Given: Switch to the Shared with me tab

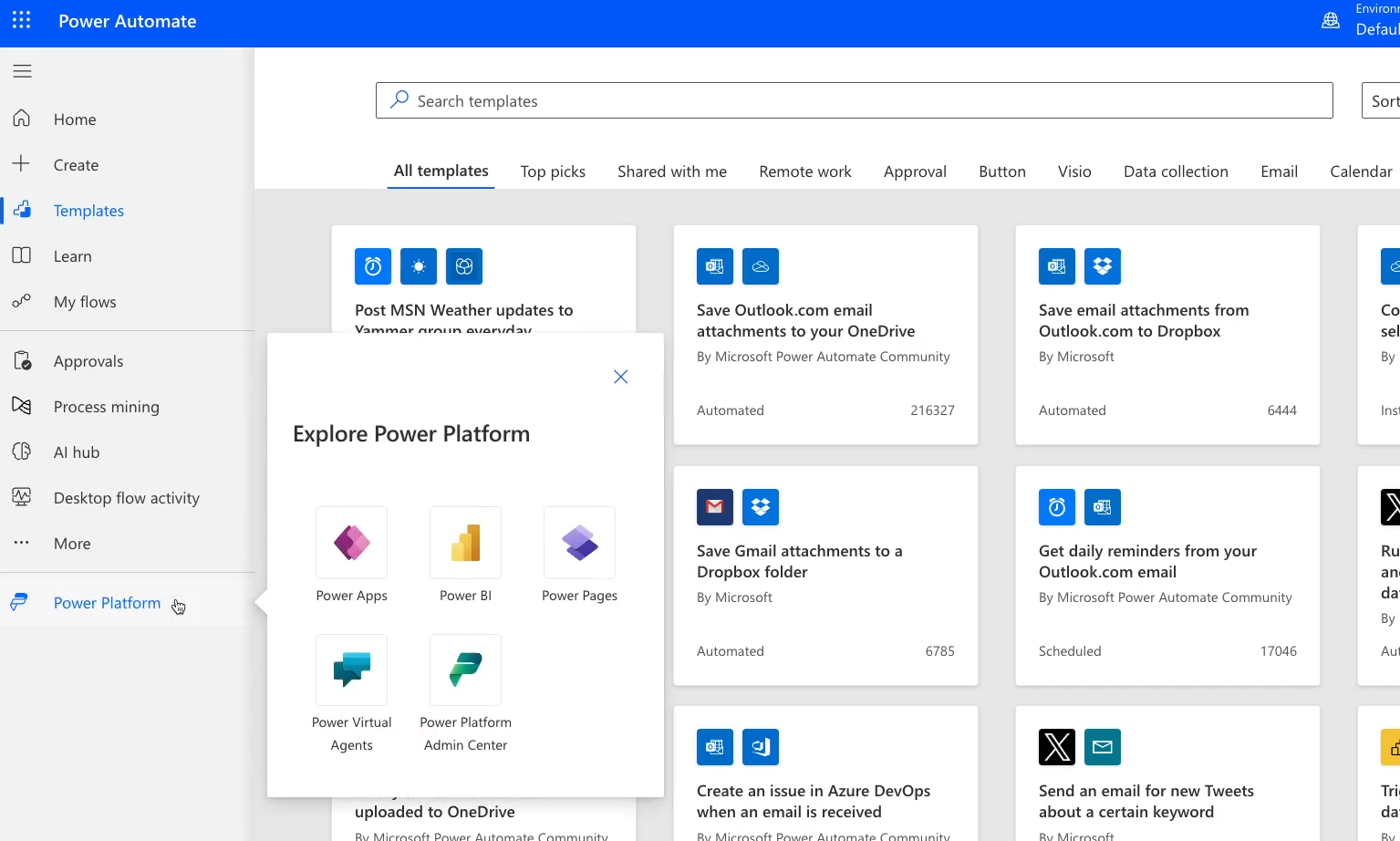Looking at the screenshot, I should pos(672,171).
